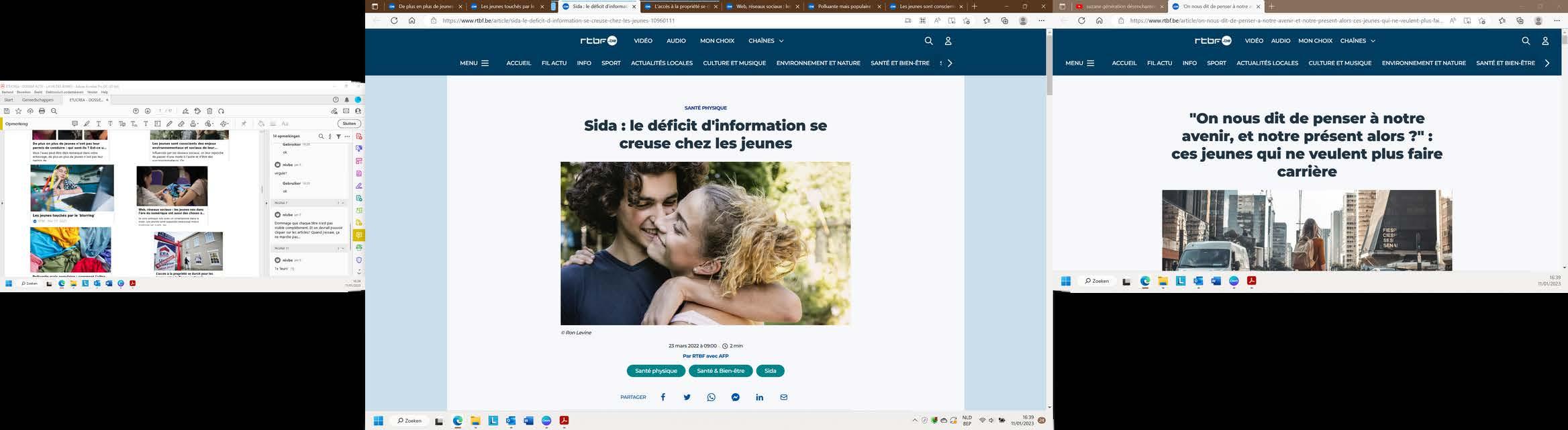
Task: Select the sticky note comment tool
Action: click(x=75, y=124)
